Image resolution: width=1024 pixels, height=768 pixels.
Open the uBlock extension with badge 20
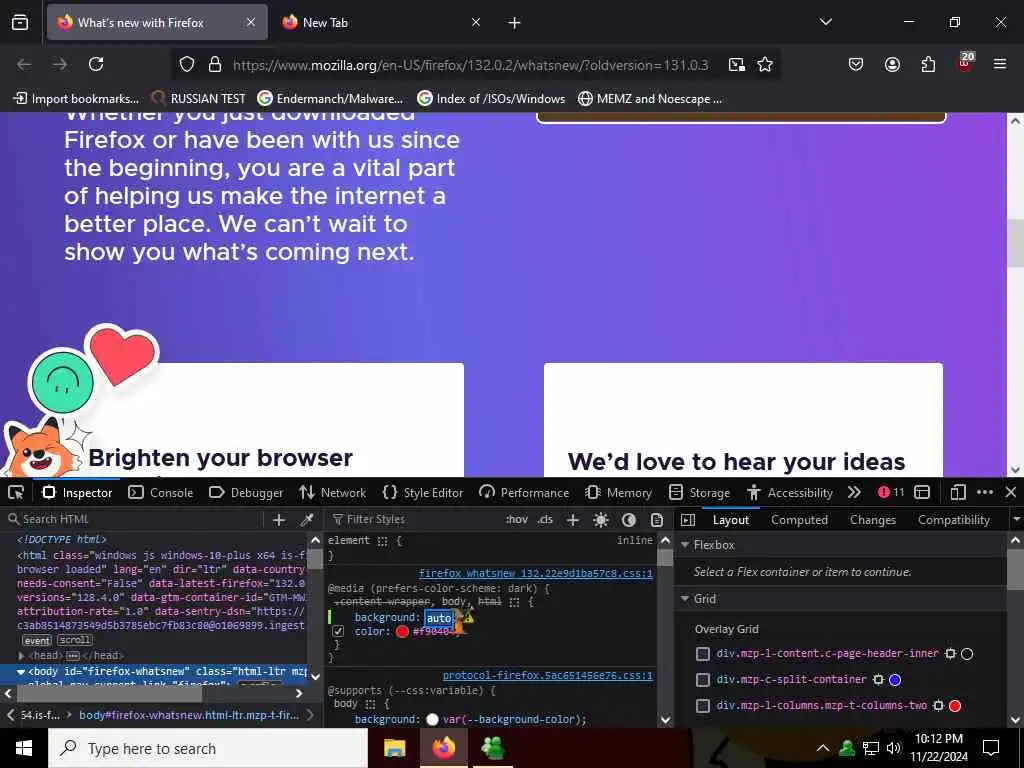pos(965,63)
